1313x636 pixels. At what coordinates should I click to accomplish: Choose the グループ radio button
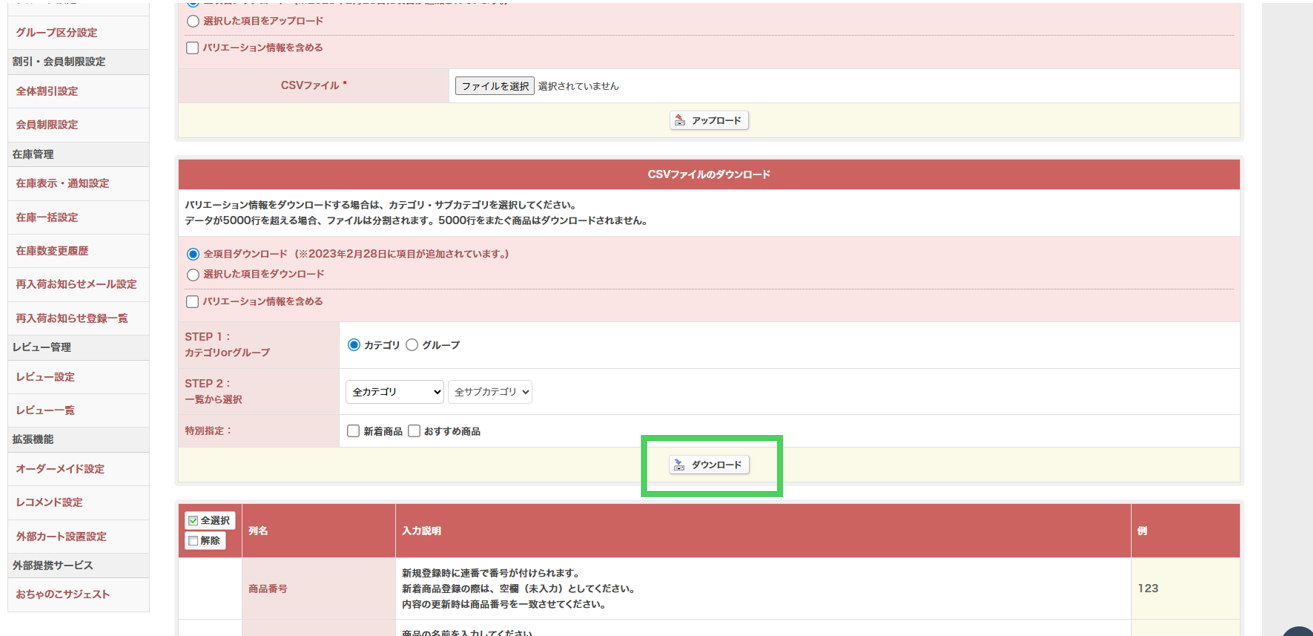tap(412, 345)
